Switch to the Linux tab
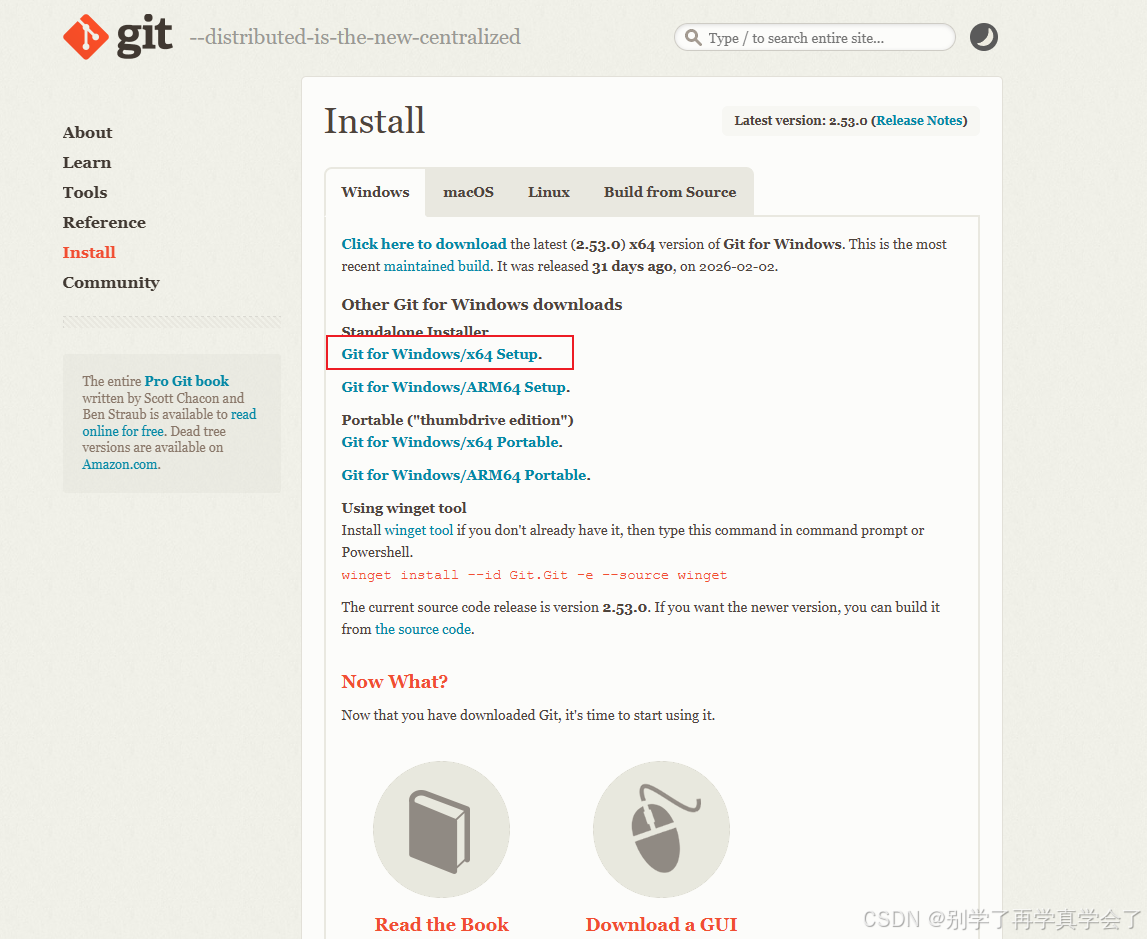 (x=549, y=192)
